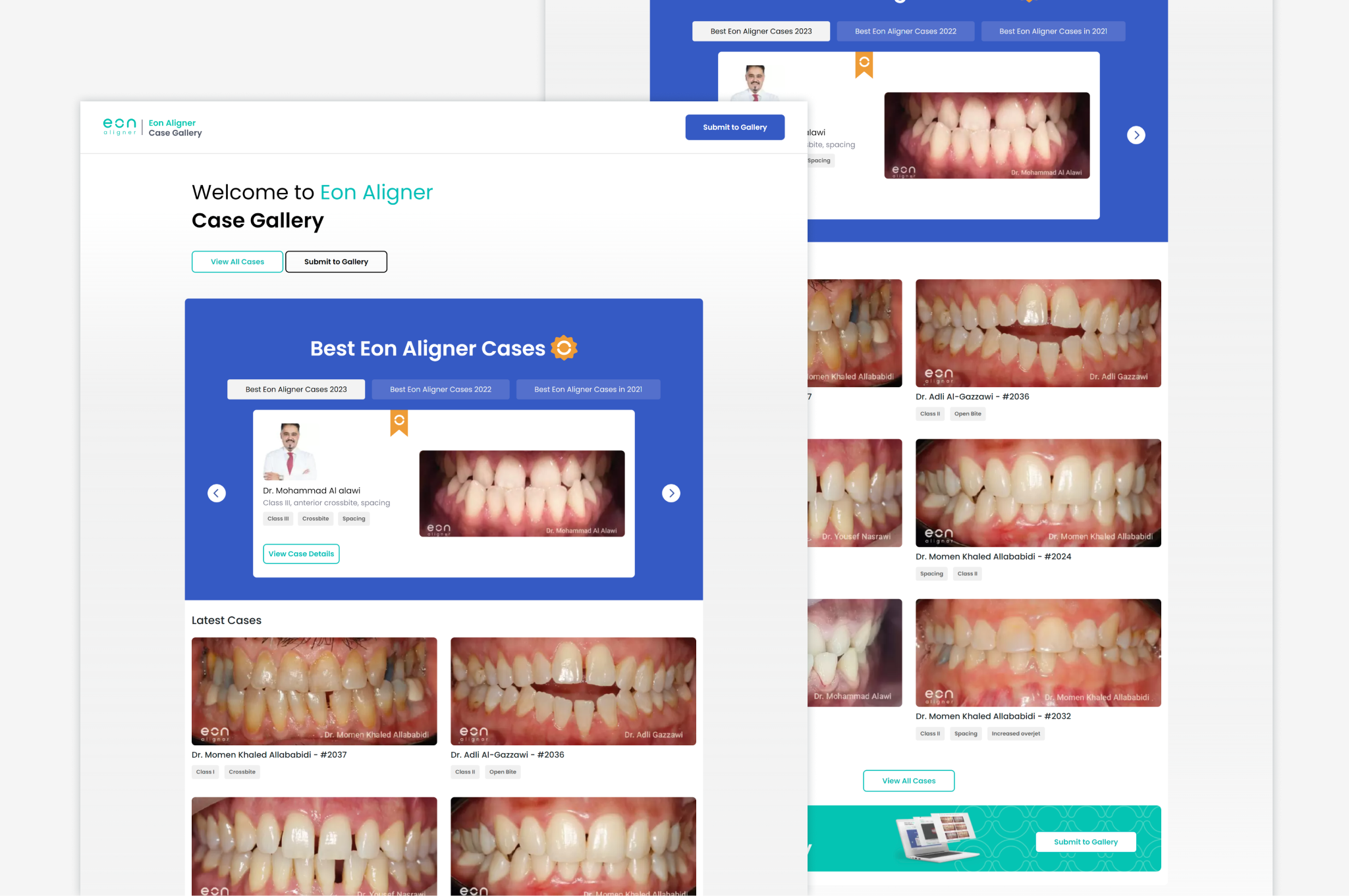Switch to Best Eon Aligner Cases 2022 tab
Viewport: 1349px width, 896px height.
(441, 389)
